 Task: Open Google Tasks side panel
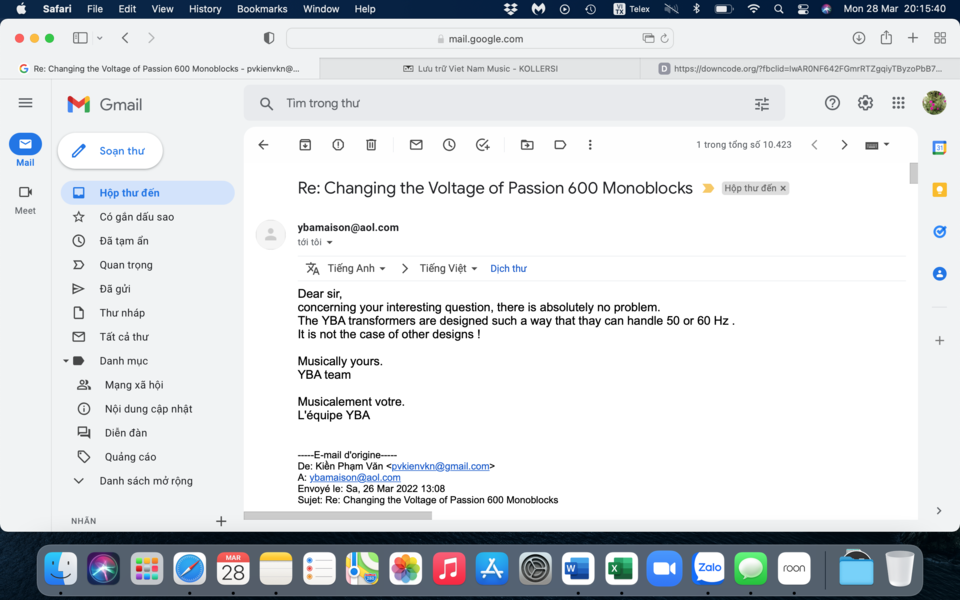pyautogui.click(x=939, y=231)
